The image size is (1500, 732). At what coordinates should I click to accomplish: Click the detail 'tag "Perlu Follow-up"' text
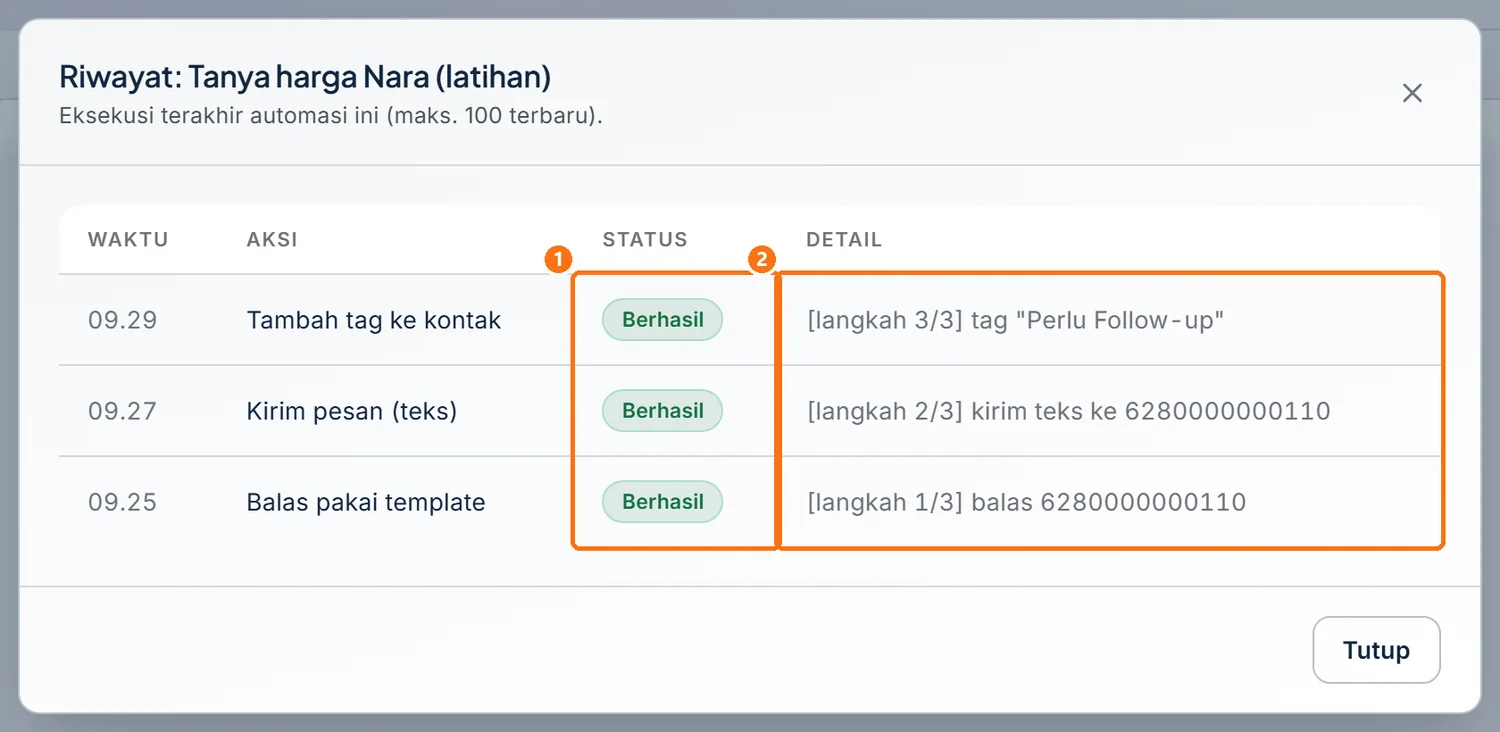1098,320
